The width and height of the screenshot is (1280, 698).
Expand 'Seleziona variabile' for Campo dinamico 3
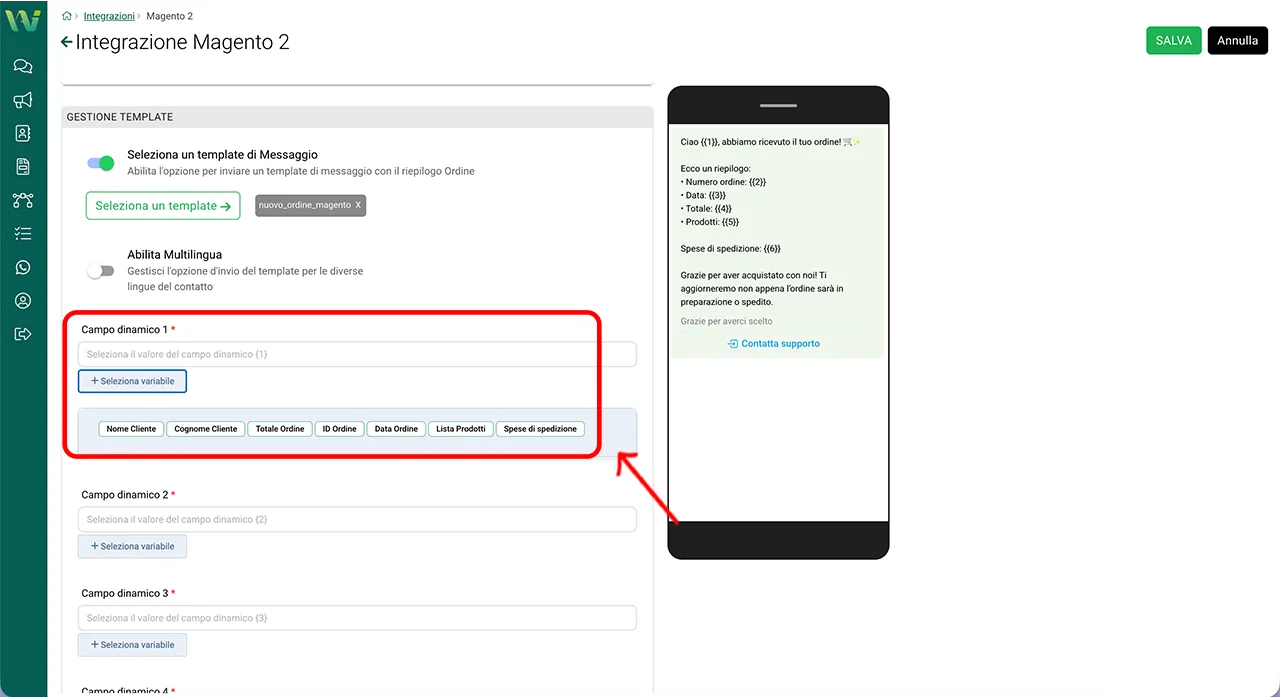coord(132,645)
